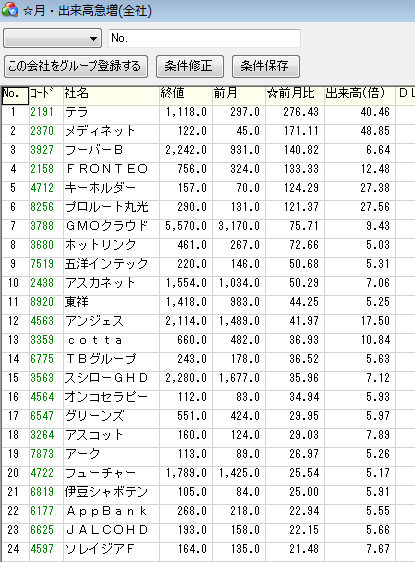This screenshot has width=415, height=562.
Task: Click the コード column header
Action: point(46,95)
